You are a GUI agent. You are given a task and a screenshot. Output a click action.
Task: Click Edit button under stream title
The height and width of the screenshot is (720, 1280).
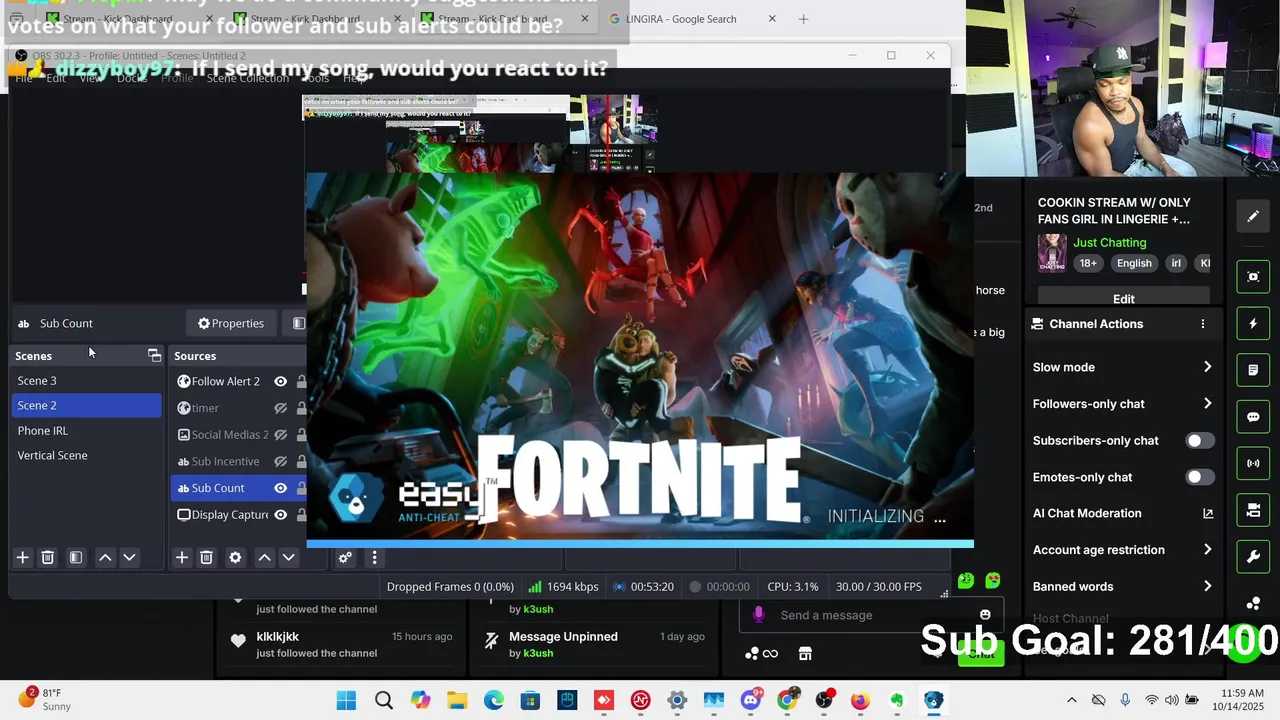coord(1124,298)
